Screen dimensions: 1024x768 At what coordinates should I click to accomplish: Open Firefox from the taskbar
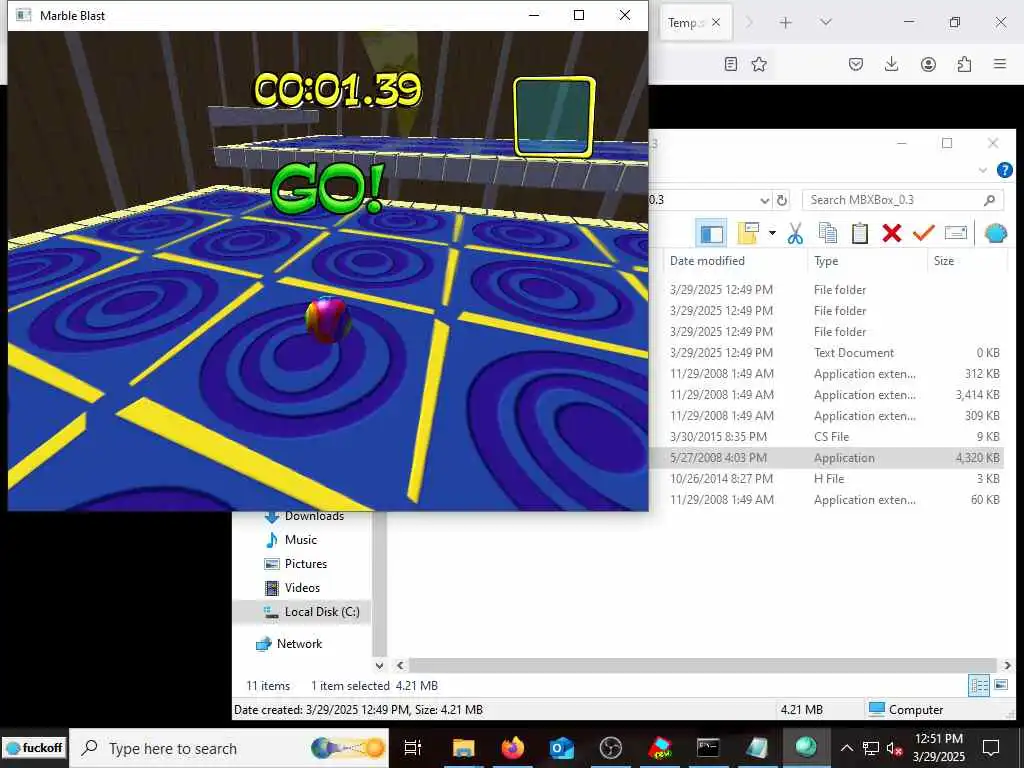tap(513, 748)
